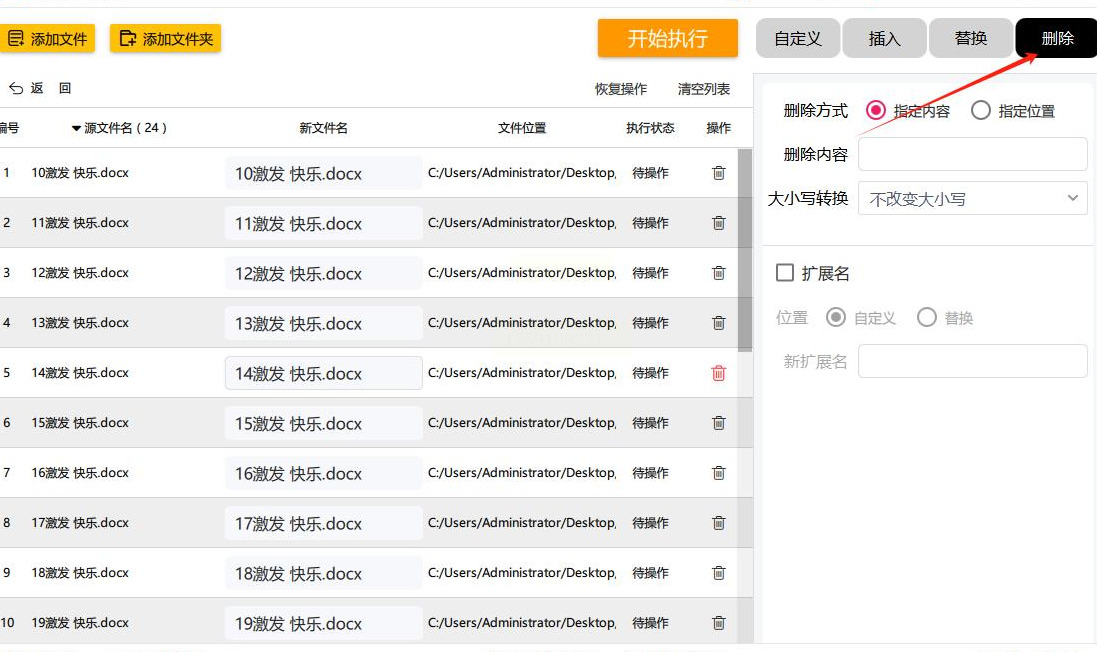The width and height of the screenshot is (1097, 652).
Task: Edit new filename field 14激发 快乐.docx
Action: pyautogui.click(x=324, y=374)
